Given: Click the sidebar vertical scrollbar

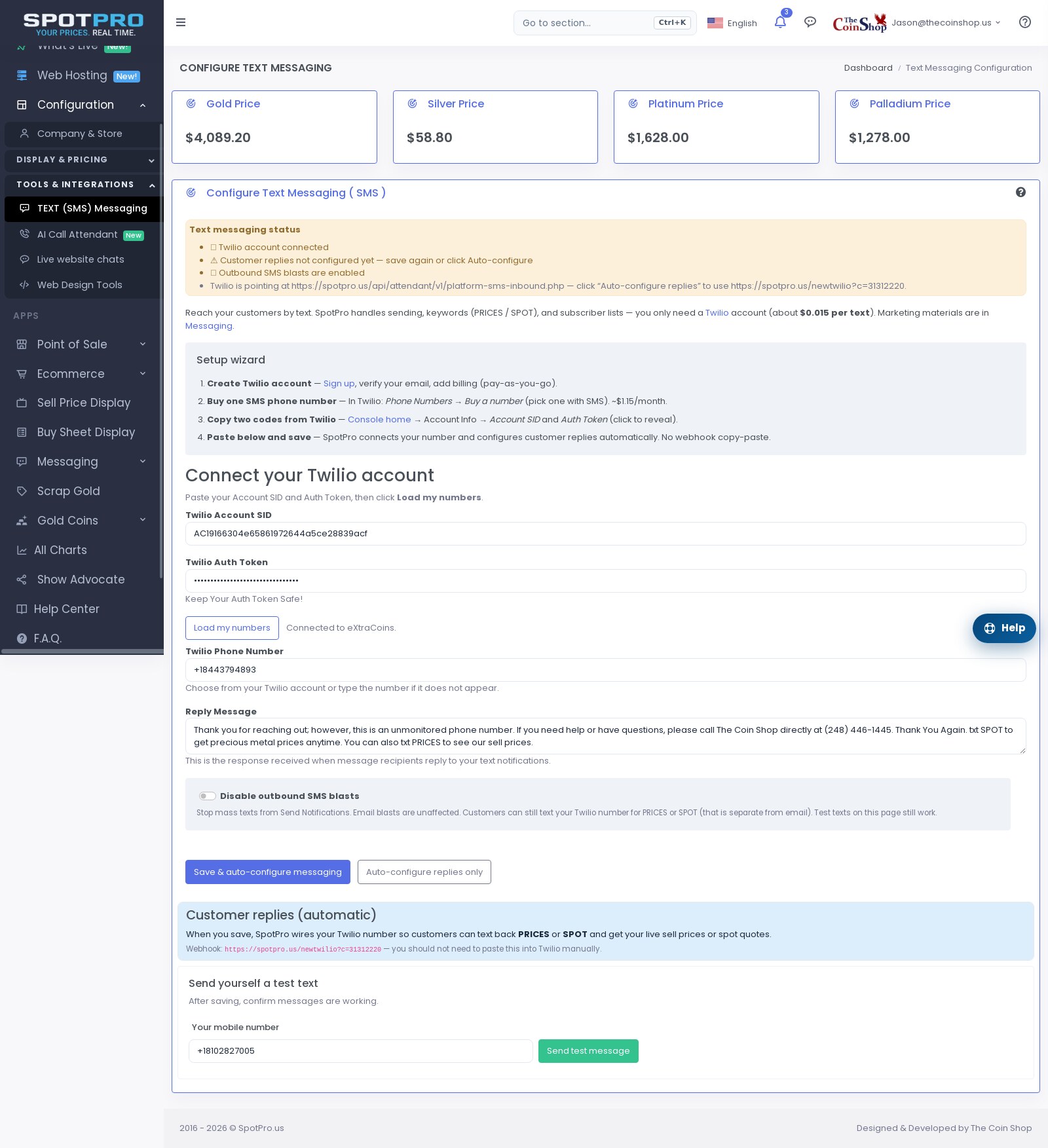Looking at the screenshot, I should coord(161,350).
